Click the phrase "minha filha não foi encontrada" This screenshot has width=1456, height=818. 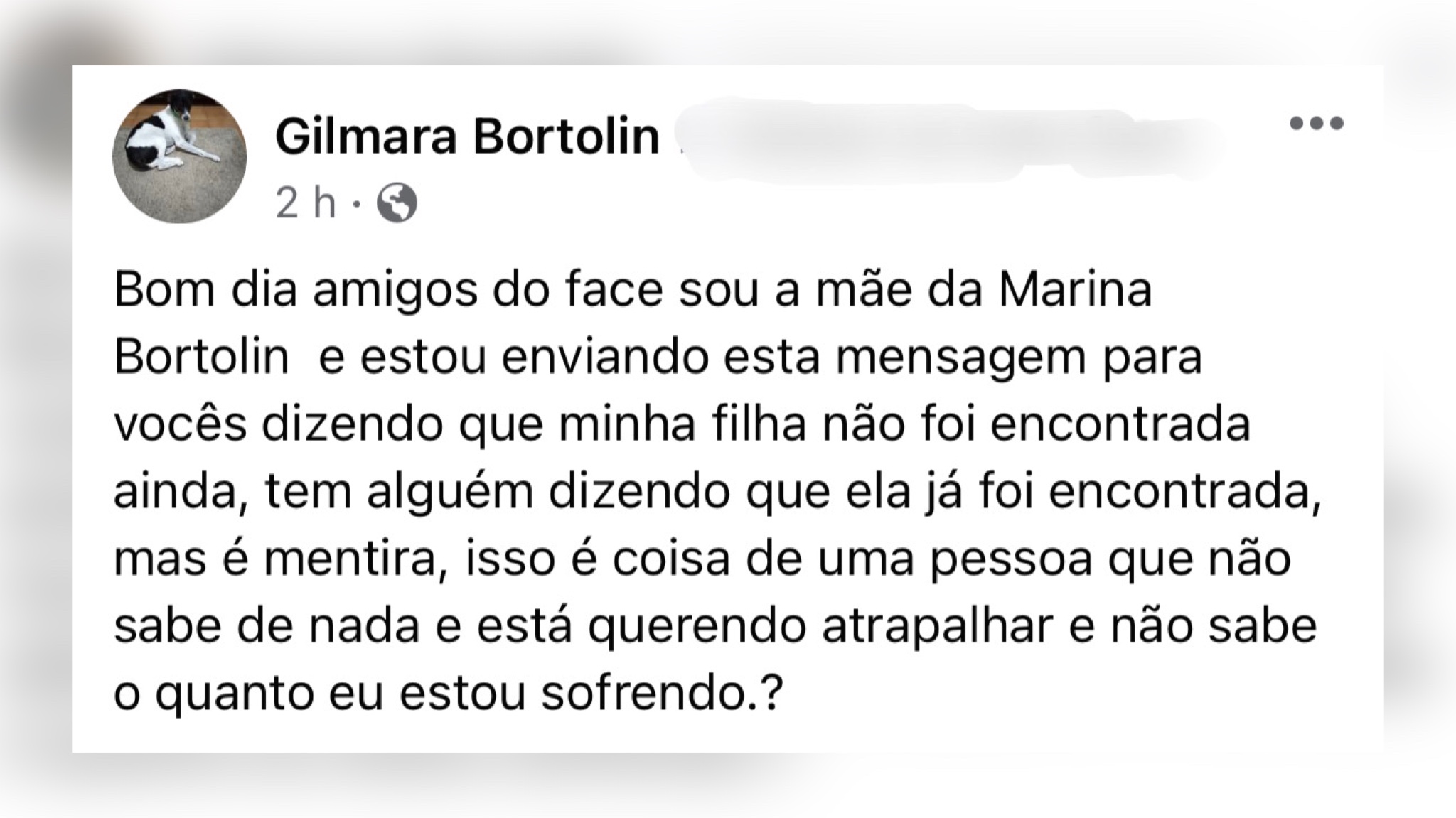pos(905,424)
